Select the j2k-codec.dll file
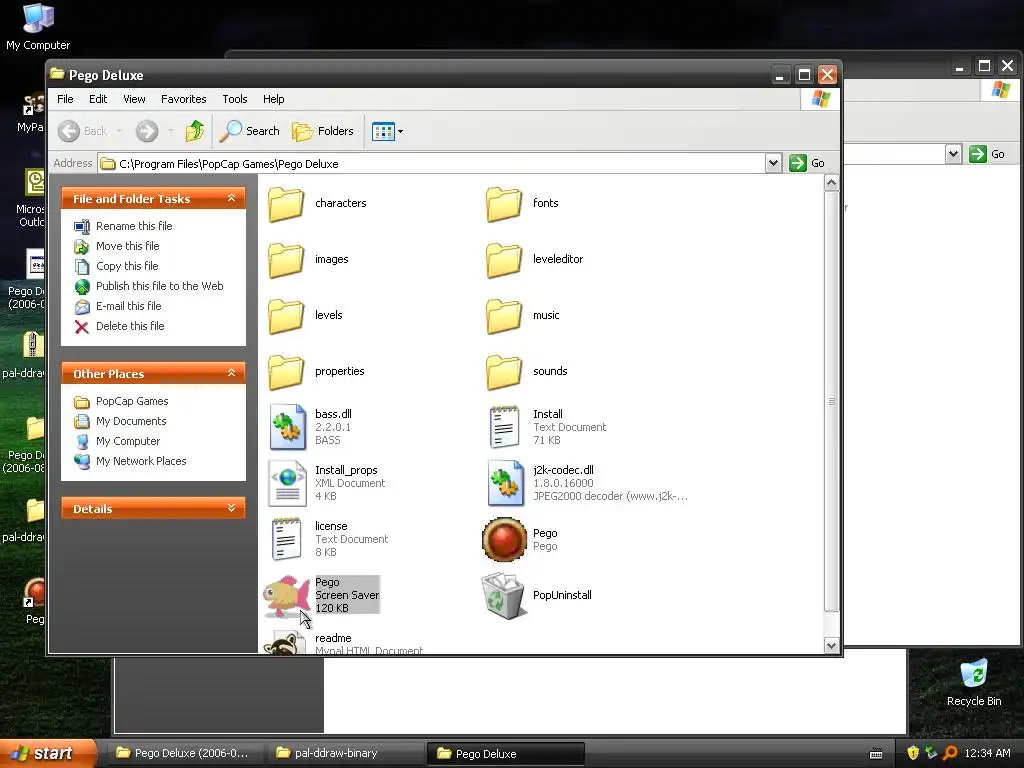The height and width of the screenshot is (768, 1024). pos(586,483)
